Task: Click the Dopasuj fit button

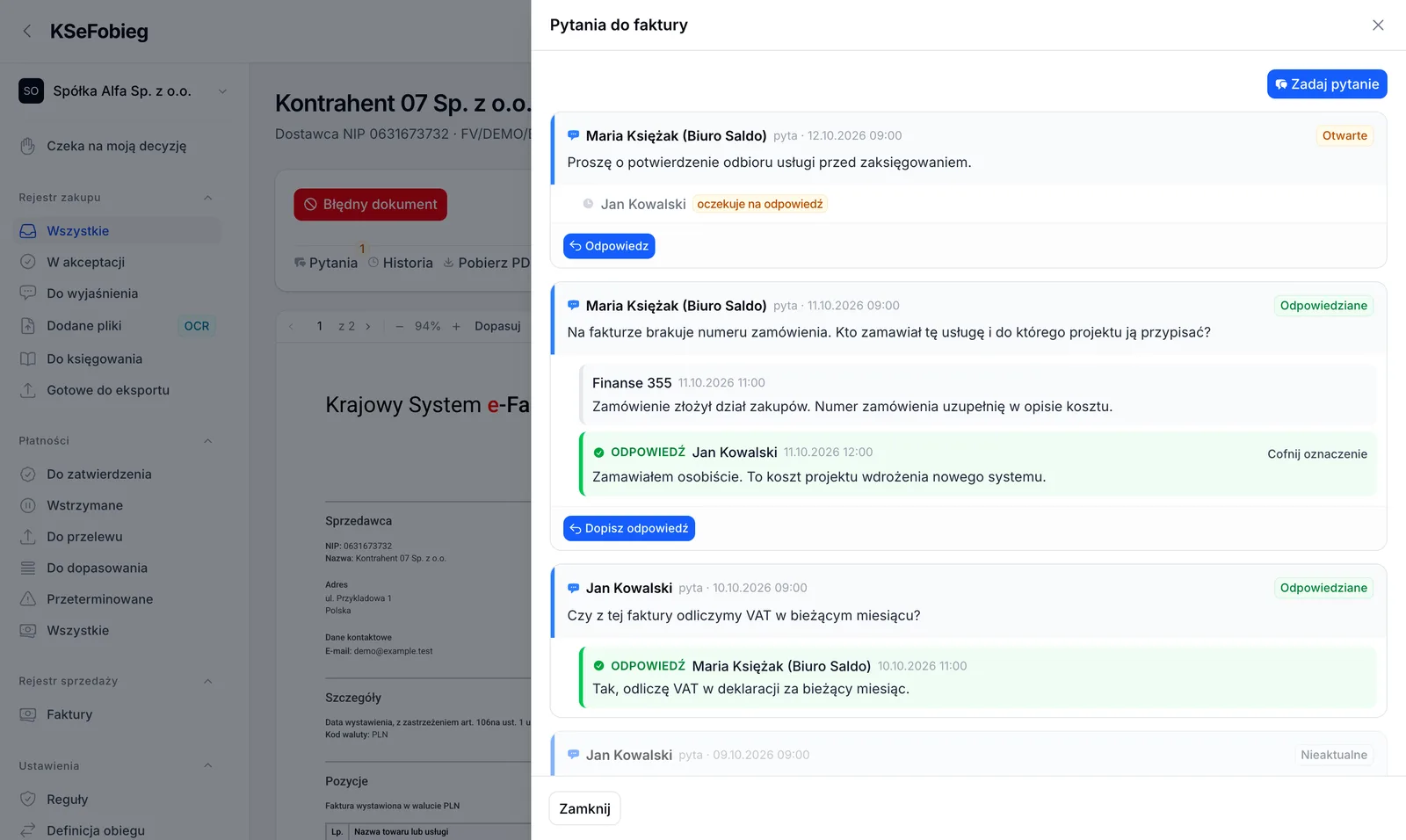Action: point(497,326)
